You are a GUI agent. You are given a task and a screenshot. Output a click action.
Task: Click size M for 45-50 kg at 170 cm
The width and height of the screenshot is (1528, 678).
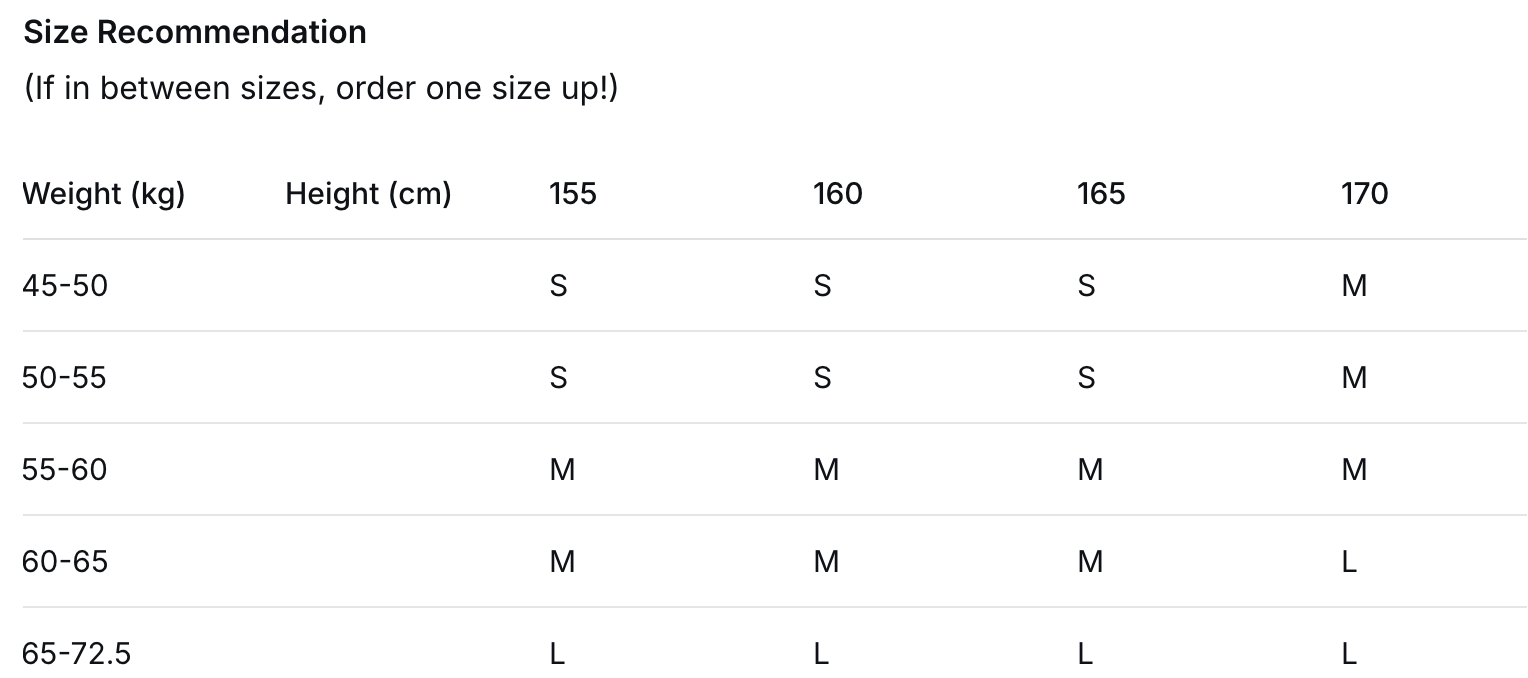click(1354, 286)
